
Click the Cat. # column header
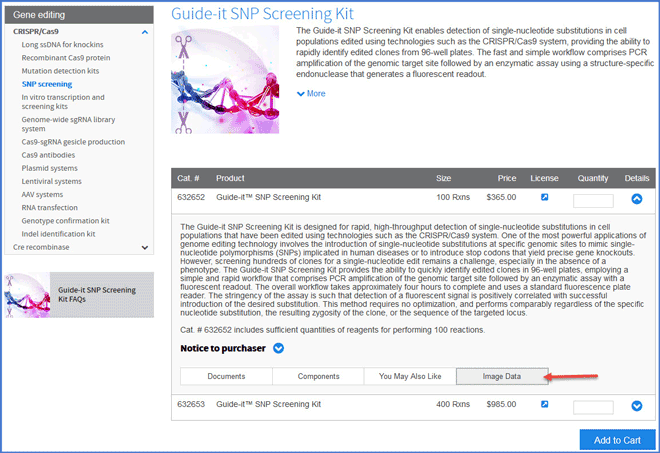point(188,178)
